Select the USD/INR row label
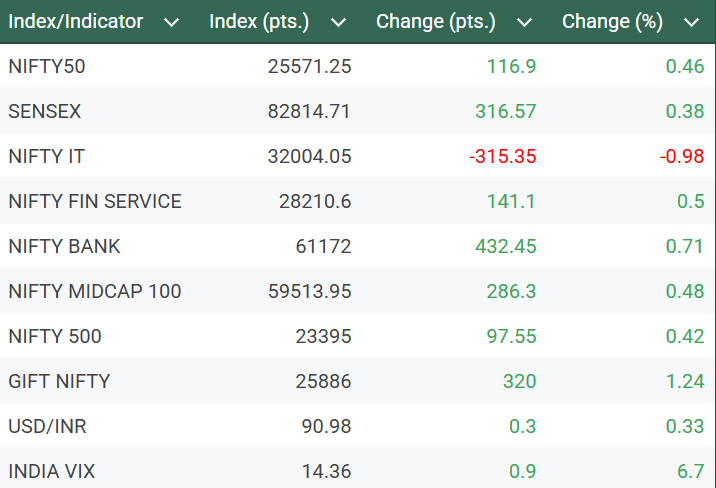 [47, 426]
